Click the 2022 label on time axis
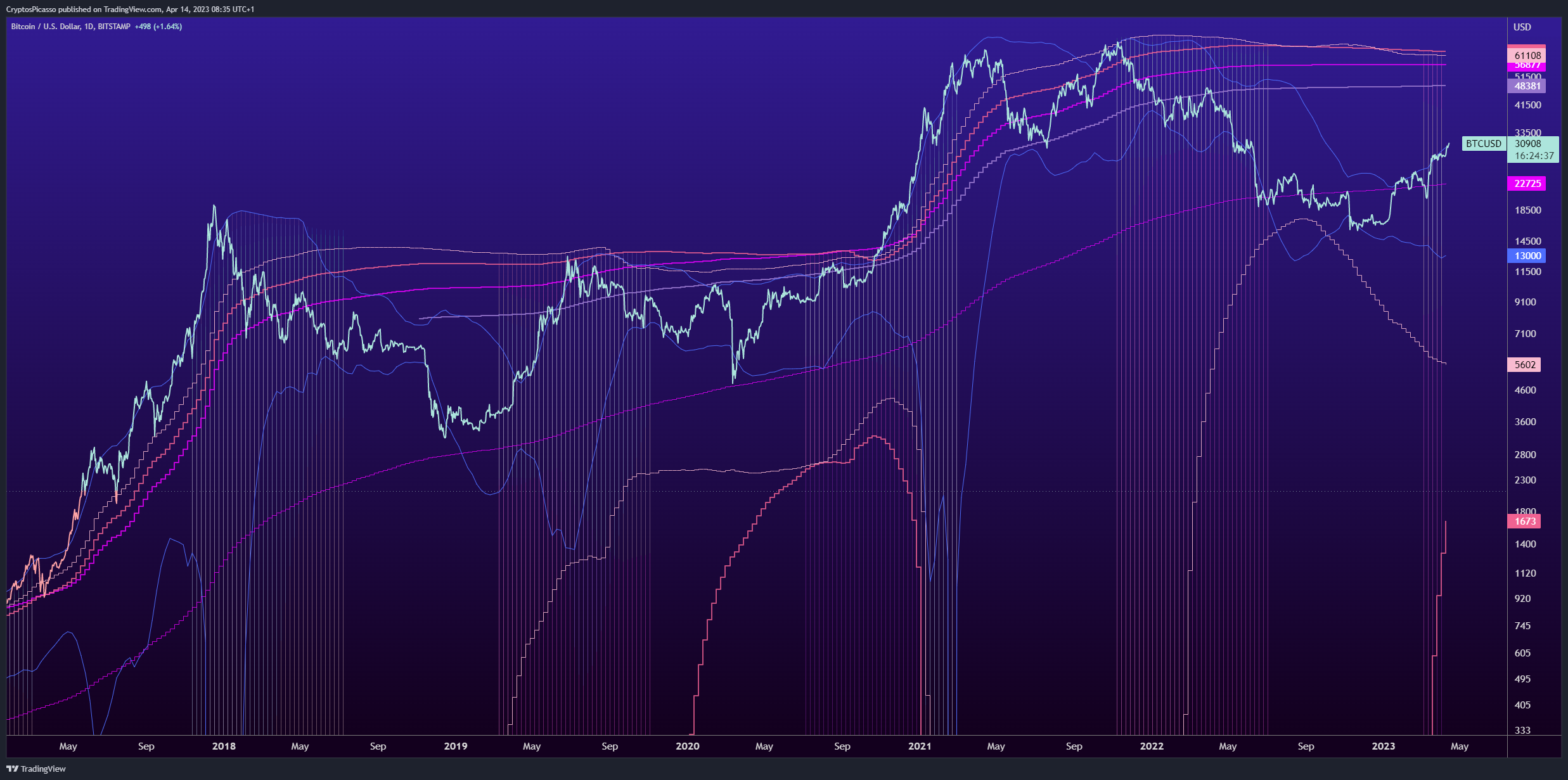1568x780 pixels. click(x=1152, y=746)
